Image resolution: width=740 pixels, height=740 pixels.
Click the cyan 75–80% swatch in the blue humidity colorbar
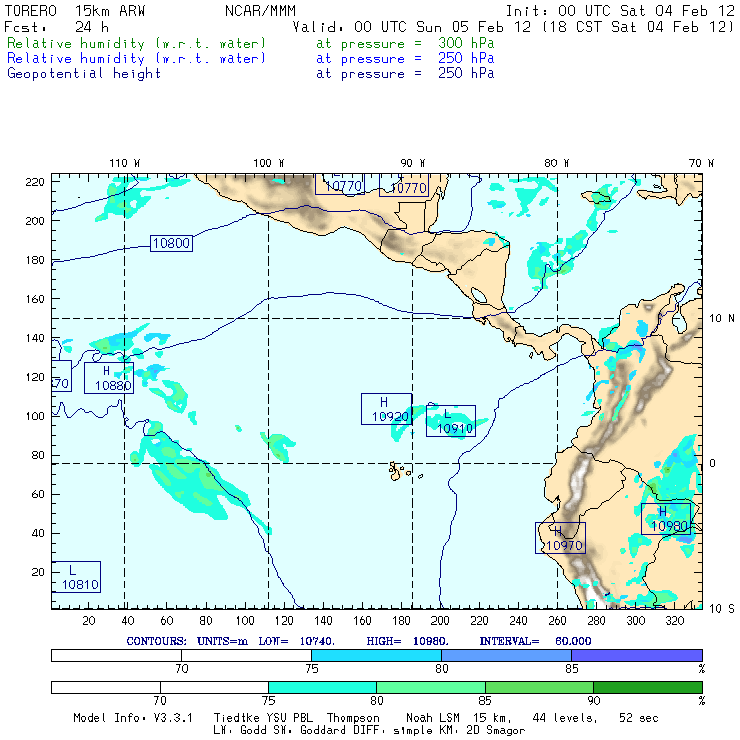tap(376, 655)
